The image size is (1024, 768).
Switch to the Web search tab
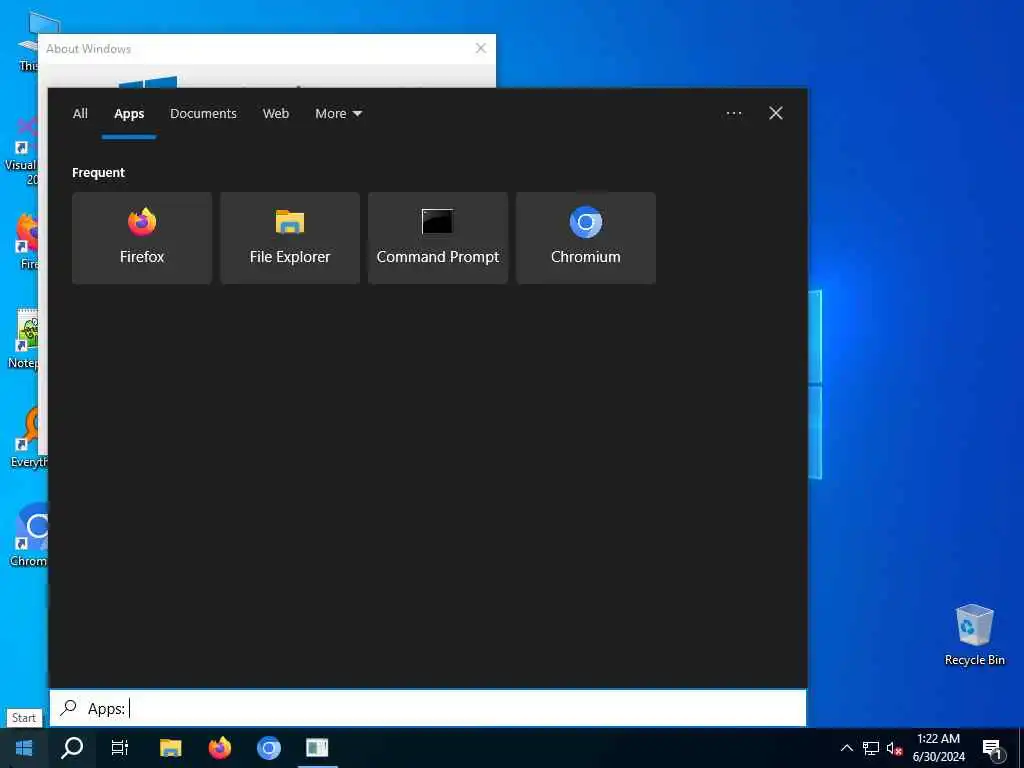276,114
